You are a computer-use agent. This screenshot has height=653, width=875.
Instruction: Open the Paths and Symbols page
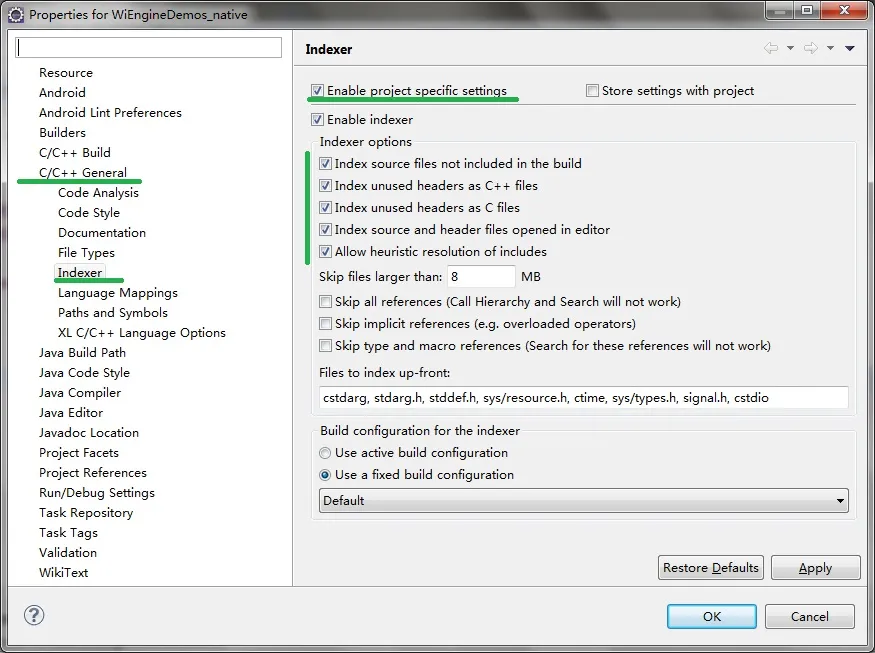point(113,313)
